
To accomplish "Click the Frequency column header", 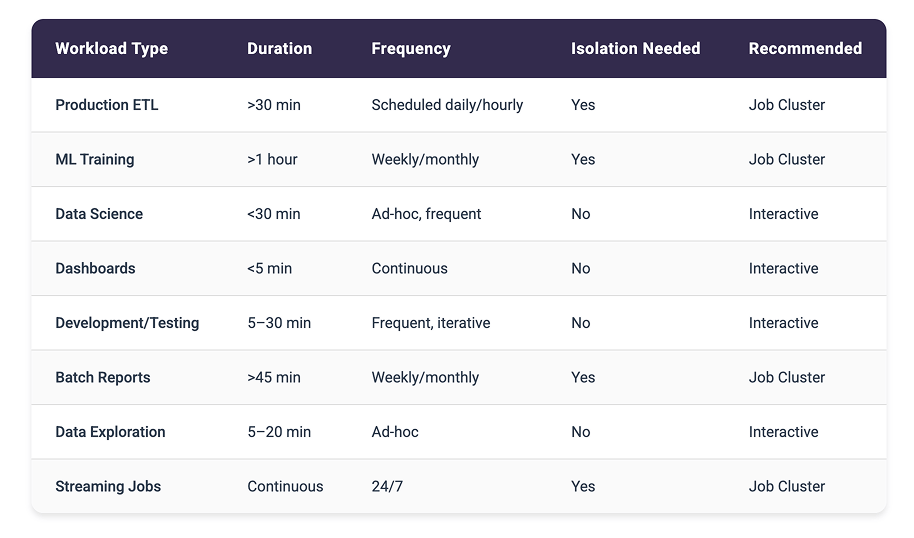I will (x=410, y=48).
